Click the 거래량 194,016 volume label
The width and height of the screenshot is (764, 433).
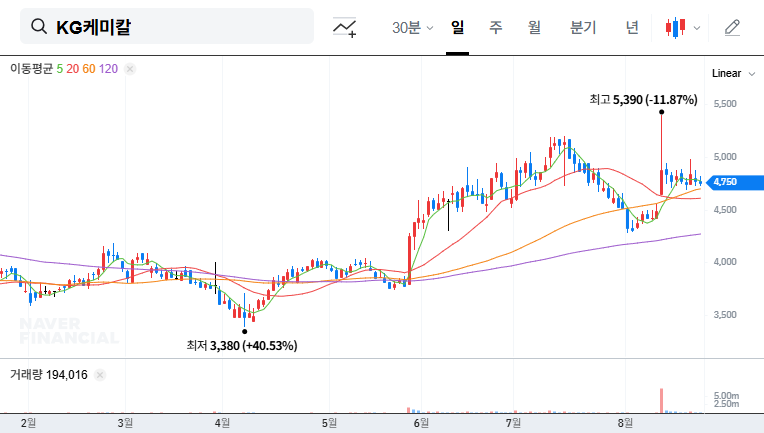click(49, 375)
